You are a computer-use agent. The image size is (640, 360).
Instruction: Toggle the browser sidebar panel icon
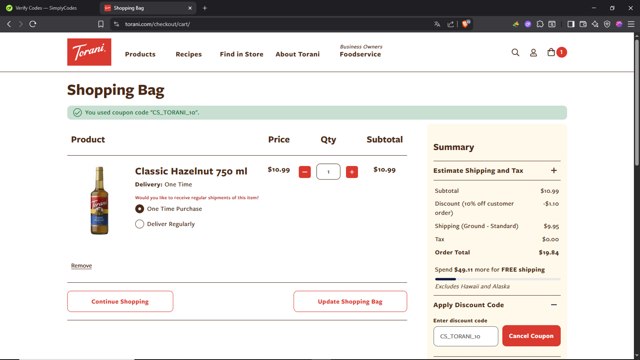(571, 24)
